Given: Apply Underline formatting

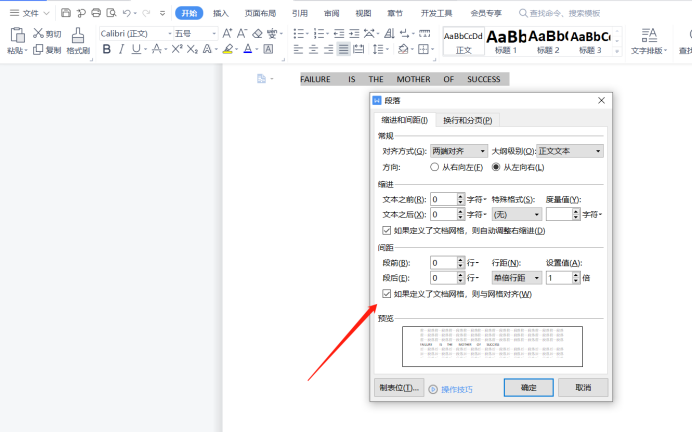Looking at the screenshot, I should click(x=136, y=49).
